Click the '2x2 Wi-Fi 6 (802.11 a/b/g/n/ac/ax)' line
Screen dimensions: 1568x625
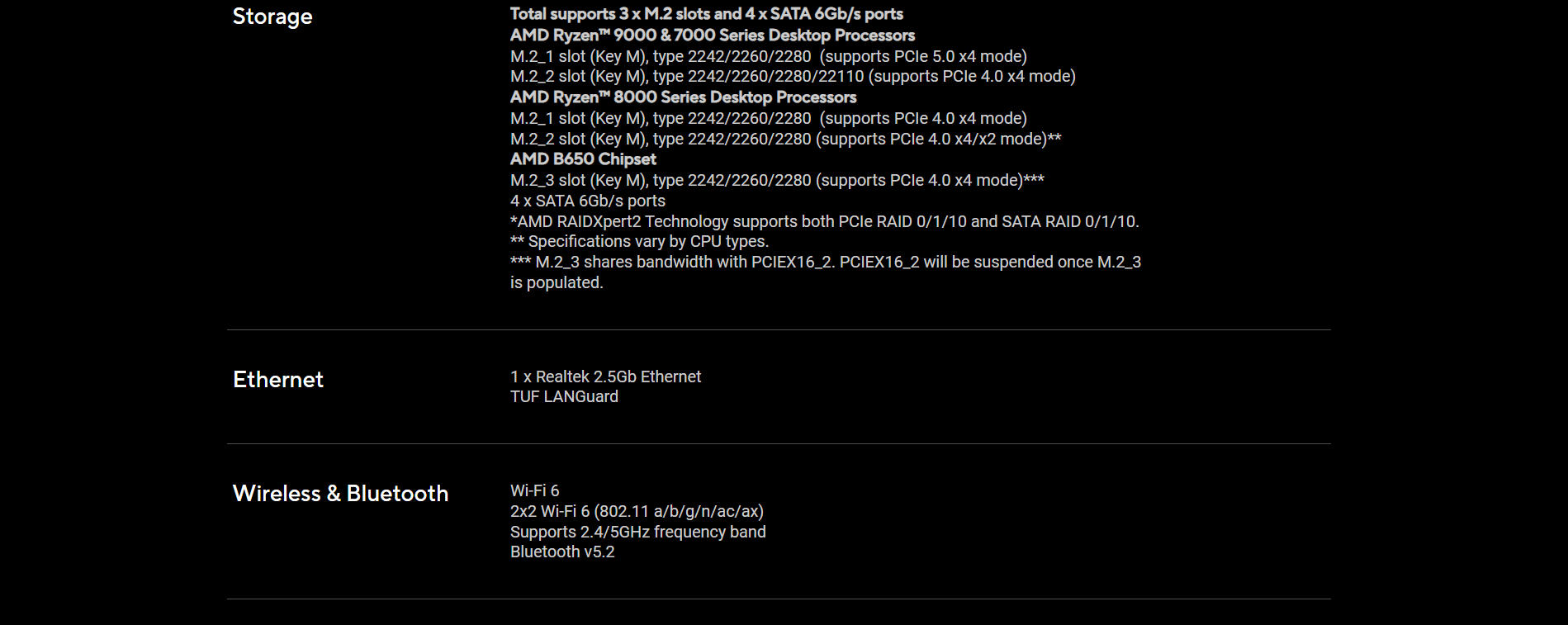637,511
